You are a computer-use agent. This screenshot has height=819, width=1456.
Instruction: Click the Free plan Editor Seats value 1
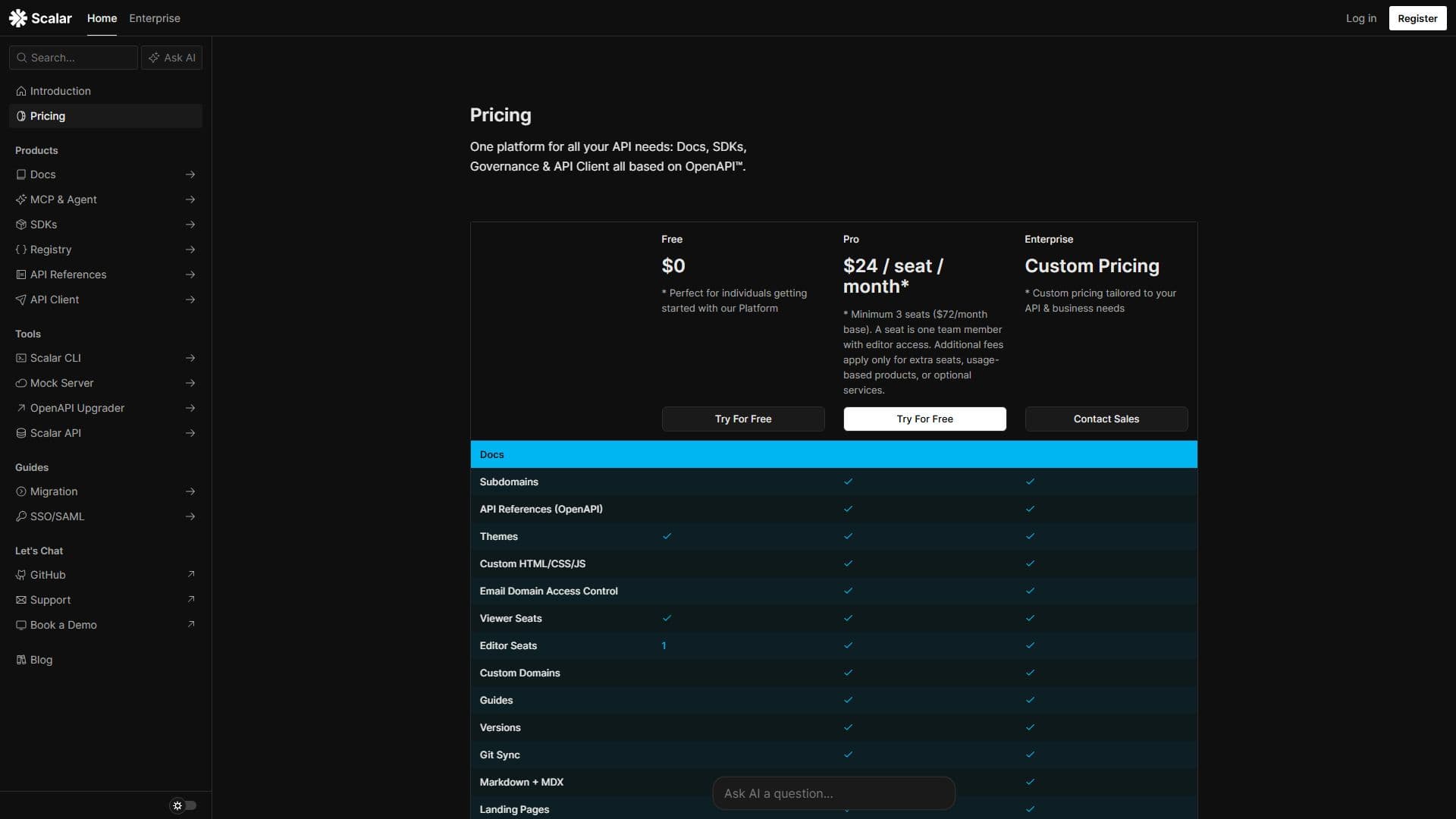click(x=664, y=645)
